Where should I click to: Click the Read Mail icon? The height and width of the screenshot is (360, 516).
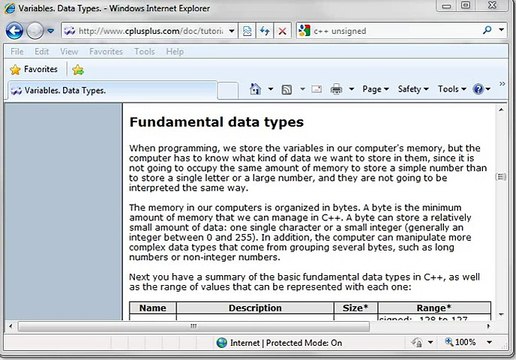click(316, 89)
